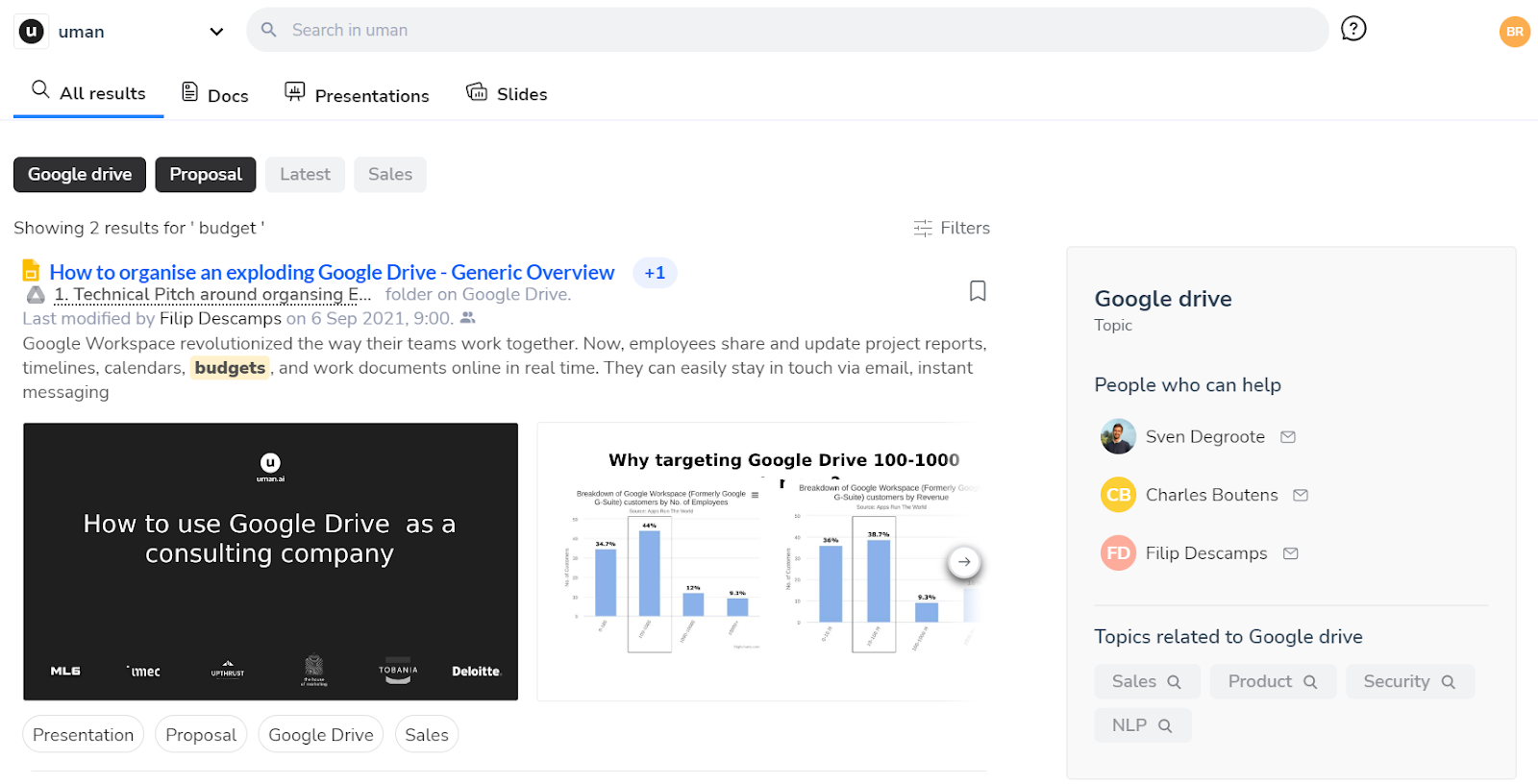1538x784 pixels.
Task: Switch to the Presentations tab
Action: point(357,94)
